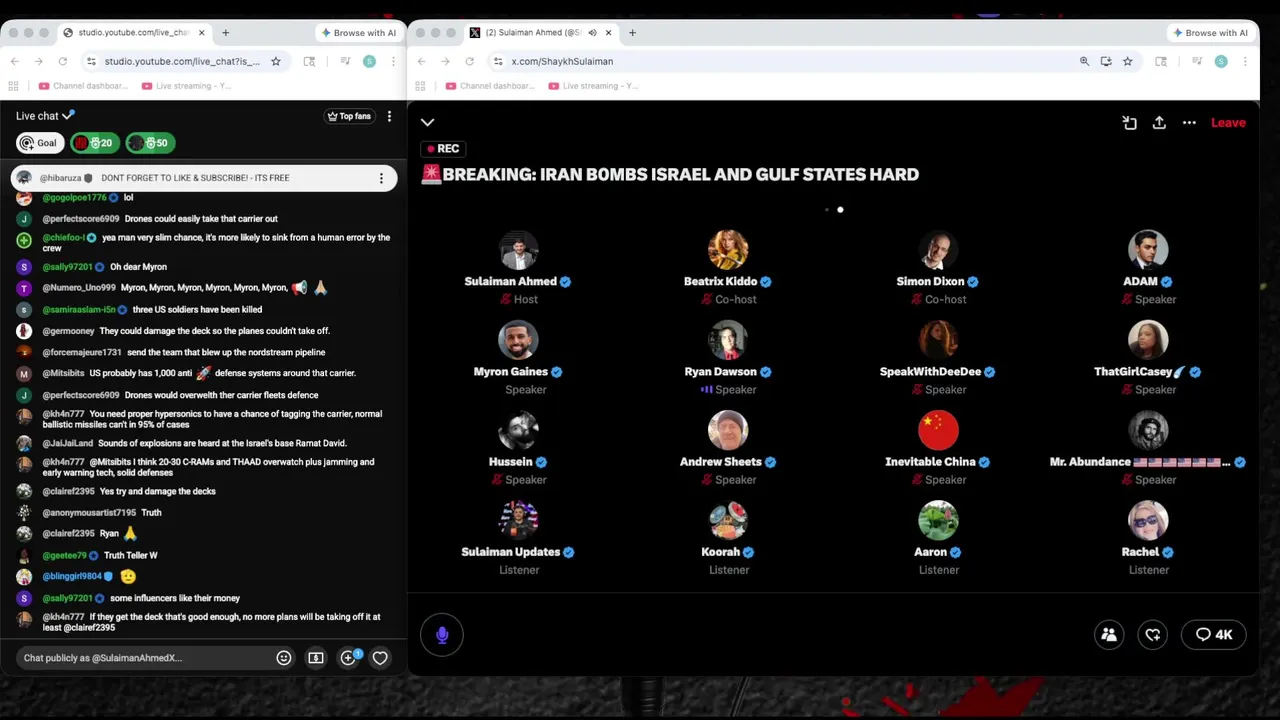The image size is (1280, 720).
Task: Click Browse with AI in left window
Action: (x=358, y=33)
